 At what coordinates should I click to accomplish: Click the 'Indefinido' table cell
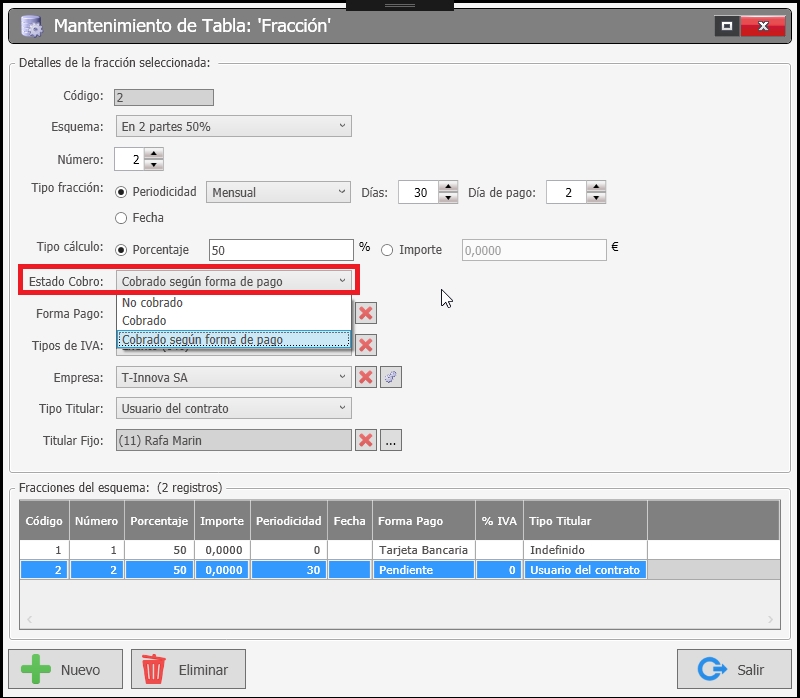coord(585,550)
